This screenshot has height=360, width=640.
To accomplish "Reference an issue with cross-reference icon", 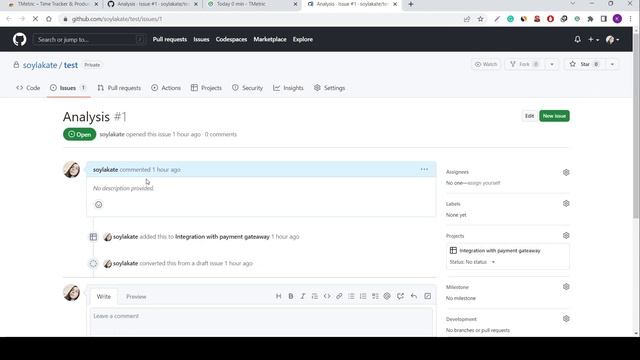I will point(400,296).
